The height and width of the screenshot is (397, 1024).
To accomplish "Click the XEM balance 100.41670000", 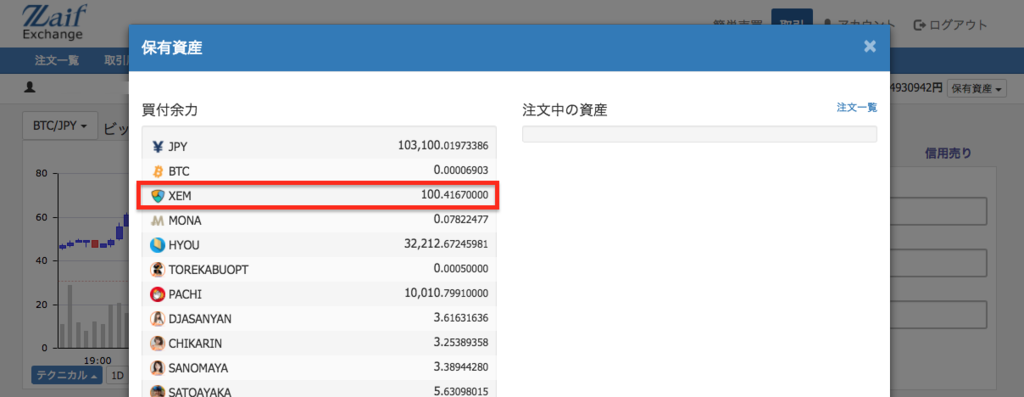I will click(x=455, y=195).
